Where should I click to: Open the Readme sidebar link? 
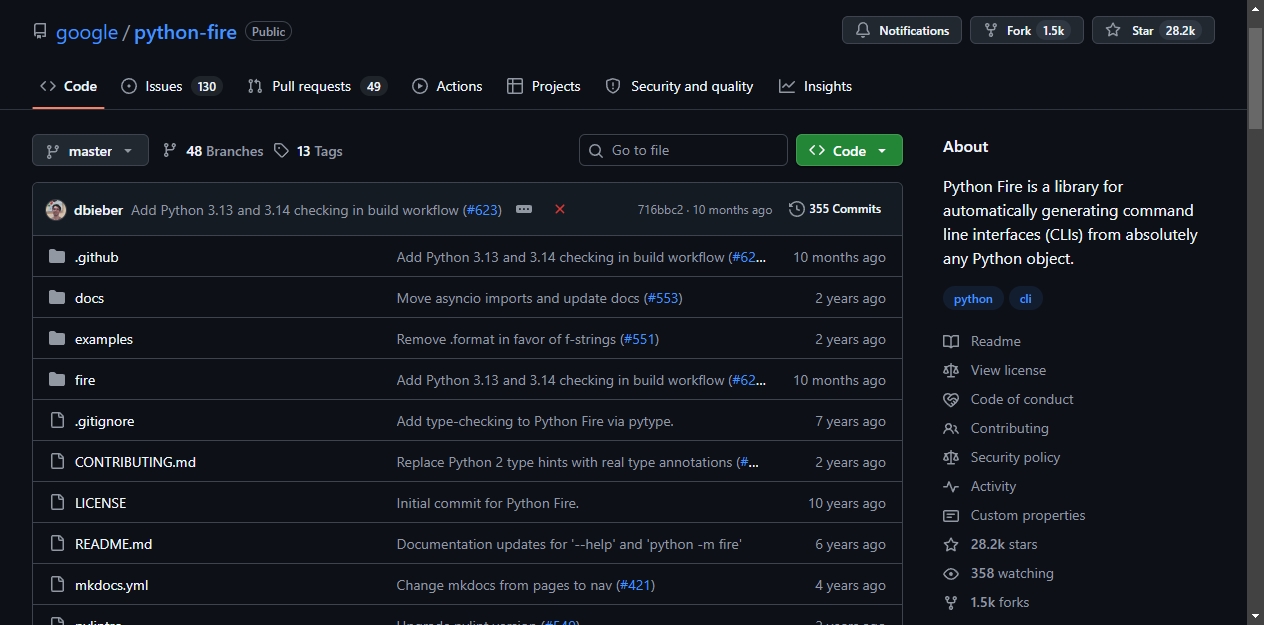coord(996,341)
